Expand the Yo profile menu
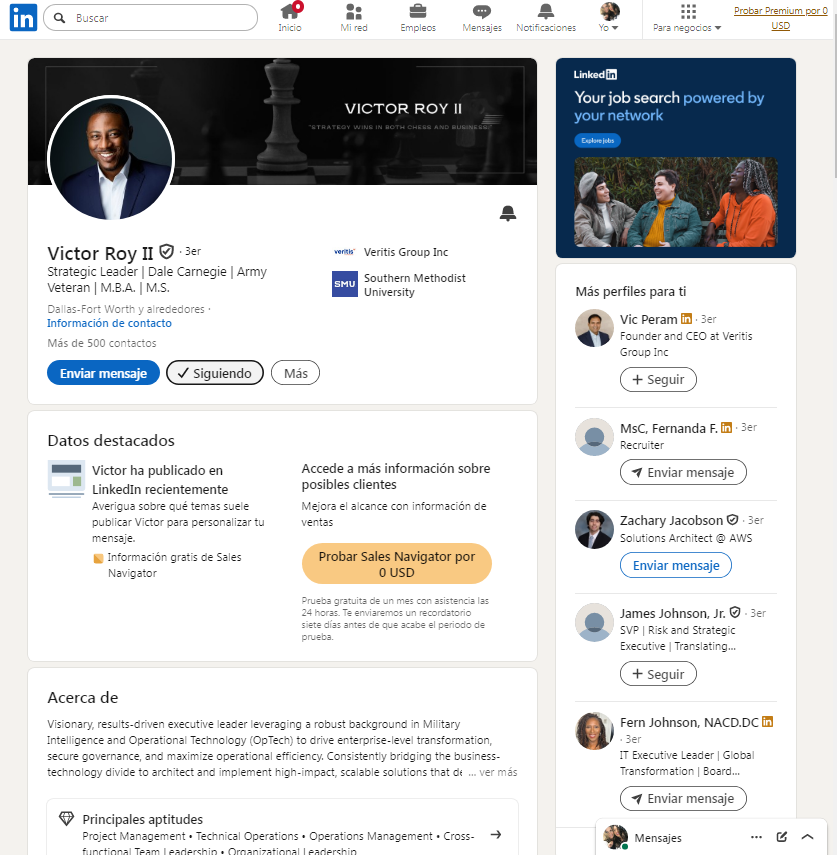The image size is (837, 855). (609, 17)
